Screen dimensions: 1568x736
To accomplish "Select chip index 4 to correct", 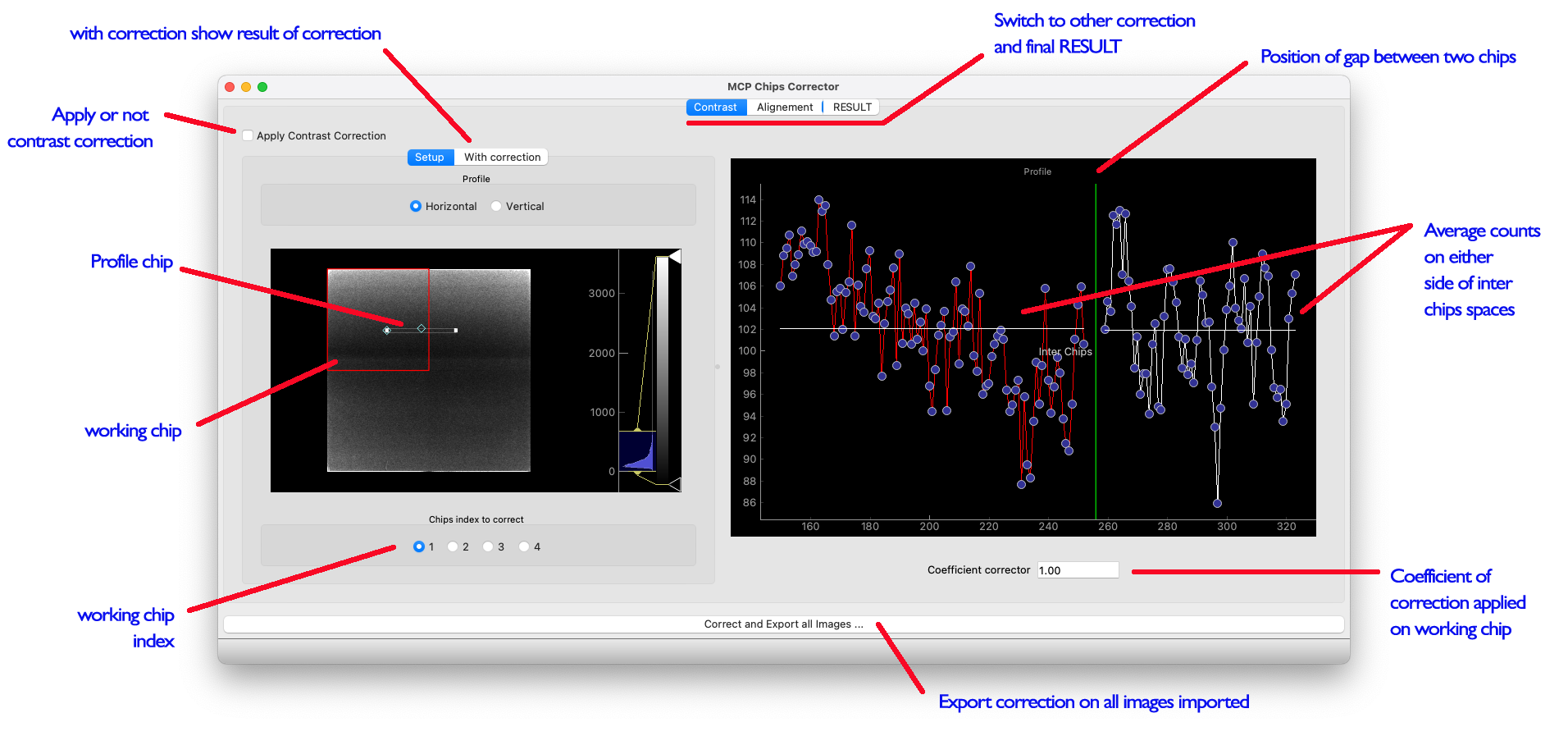I will tap(524, 547).
